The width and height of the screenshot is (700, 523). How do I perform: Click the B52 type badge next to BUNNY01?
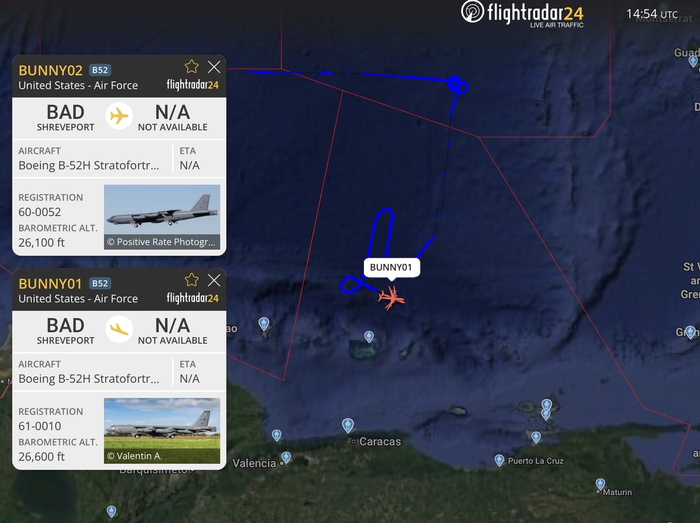(100, 283)
